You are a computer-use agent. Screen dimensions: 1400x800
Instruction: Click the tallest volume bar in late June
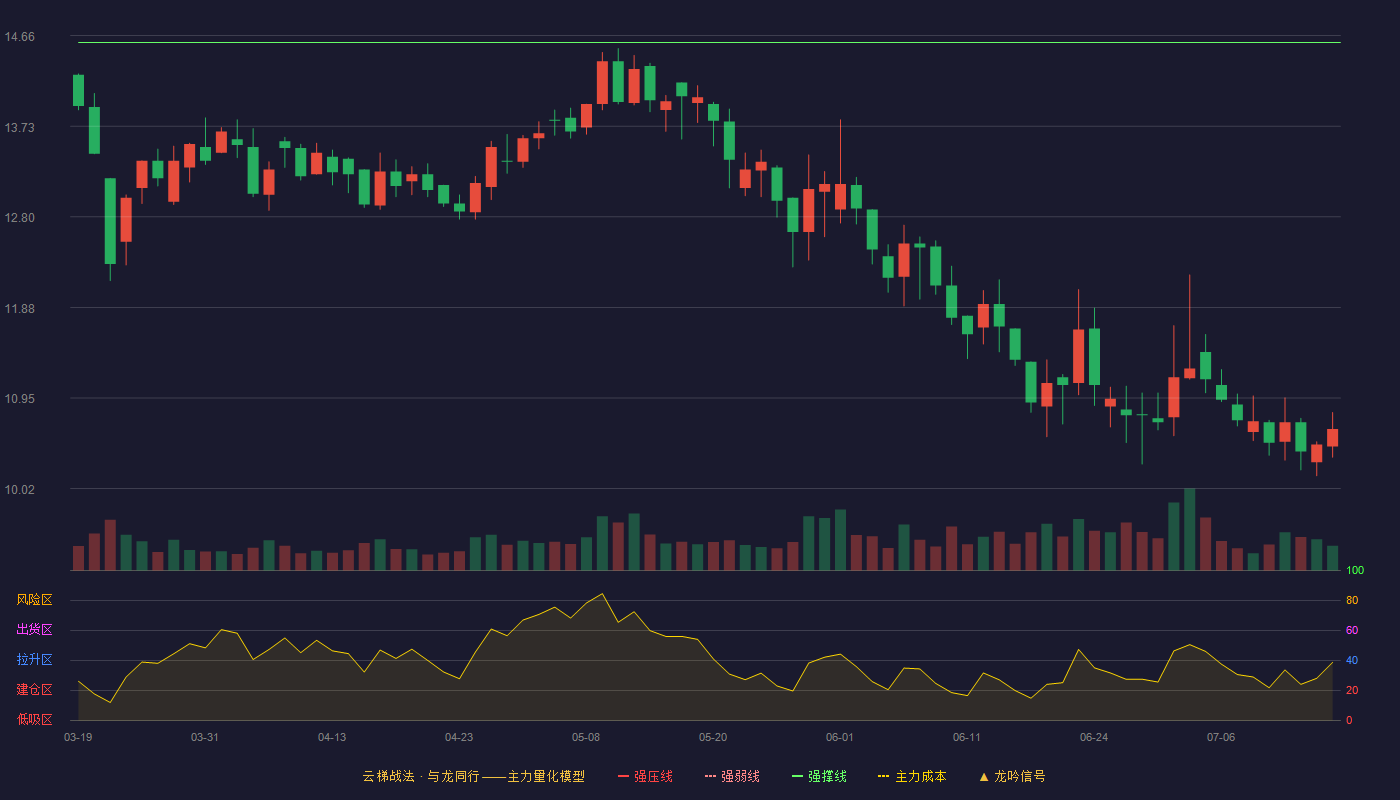point(1189,529)
